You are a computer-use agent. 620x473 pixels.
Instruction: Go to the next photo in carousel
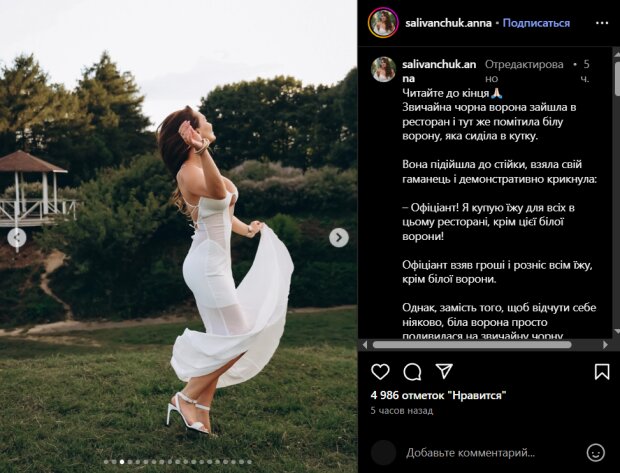pyautogui.click(x=339, y=237)
